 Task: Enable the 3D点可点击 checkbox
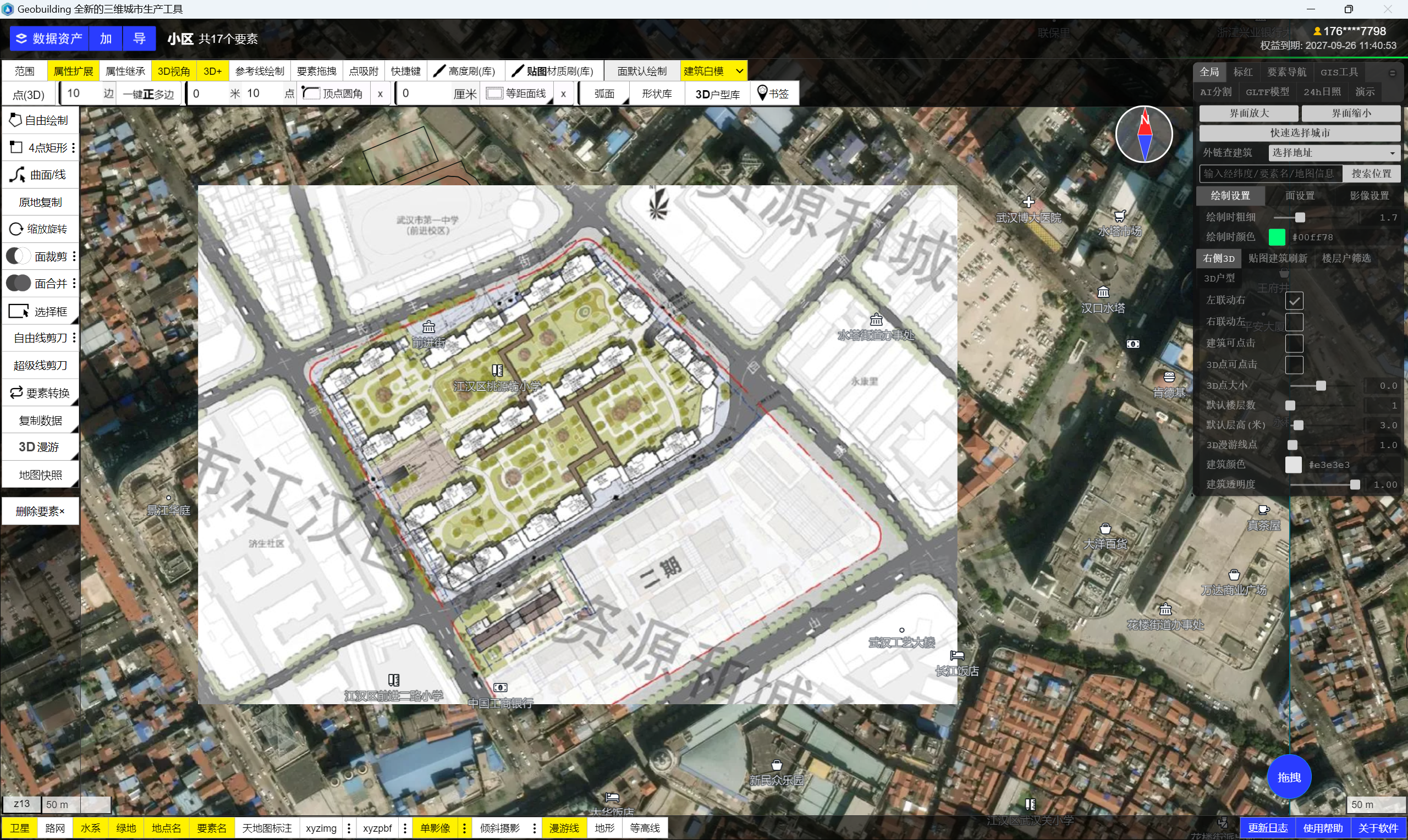1294,365
